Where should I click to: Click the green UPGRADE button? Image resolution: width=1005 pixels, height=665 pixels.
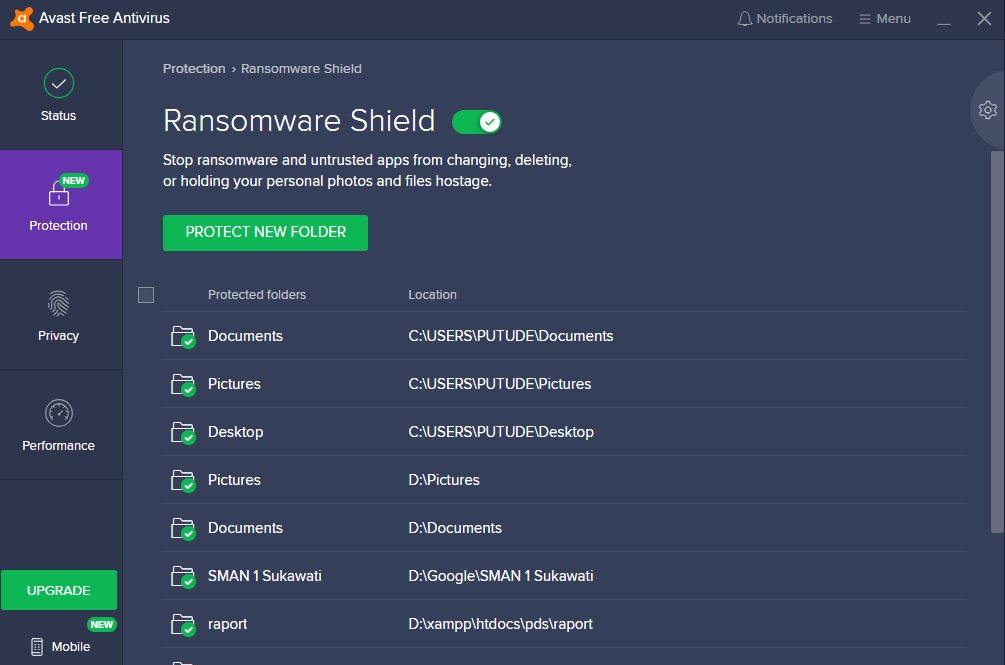pyautogui.click(x=59, y=590)
